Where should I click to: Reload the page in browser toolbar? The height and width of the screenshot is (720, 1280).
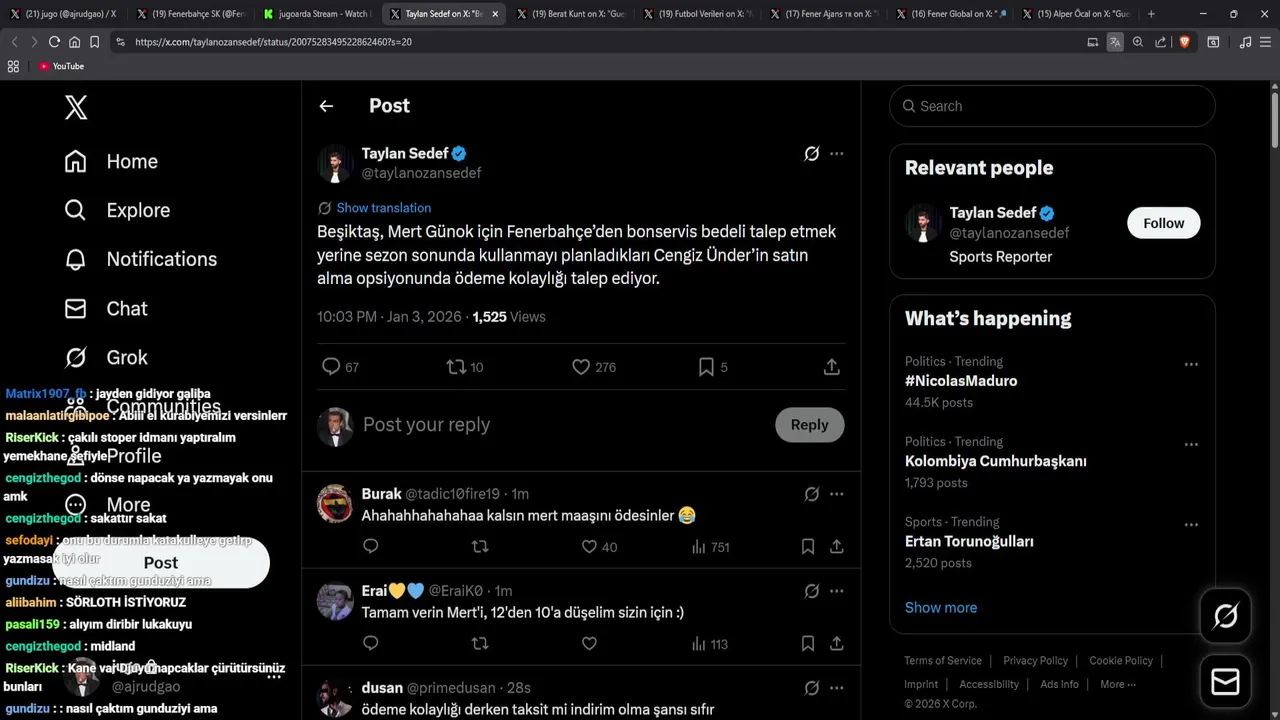click(54, 42)
